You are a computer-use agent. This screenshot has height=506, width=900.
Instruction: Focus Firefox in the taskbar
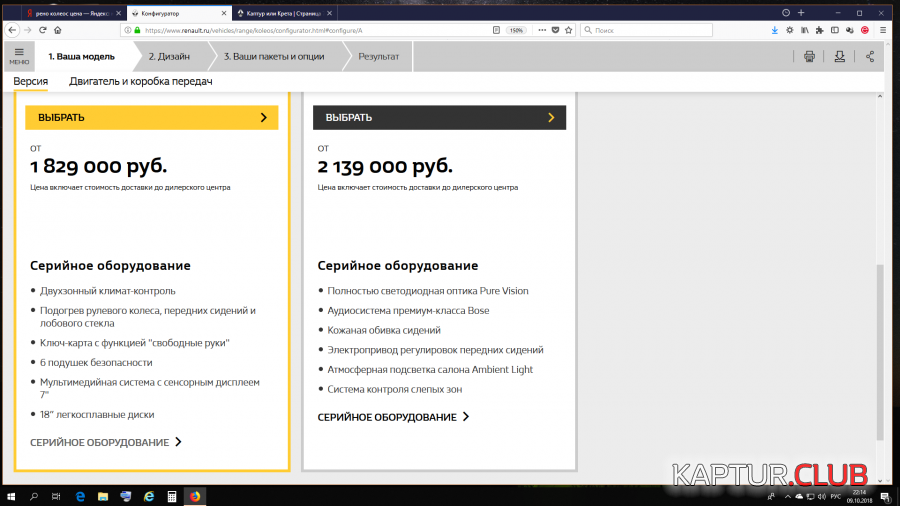click(x=195, y=496)
